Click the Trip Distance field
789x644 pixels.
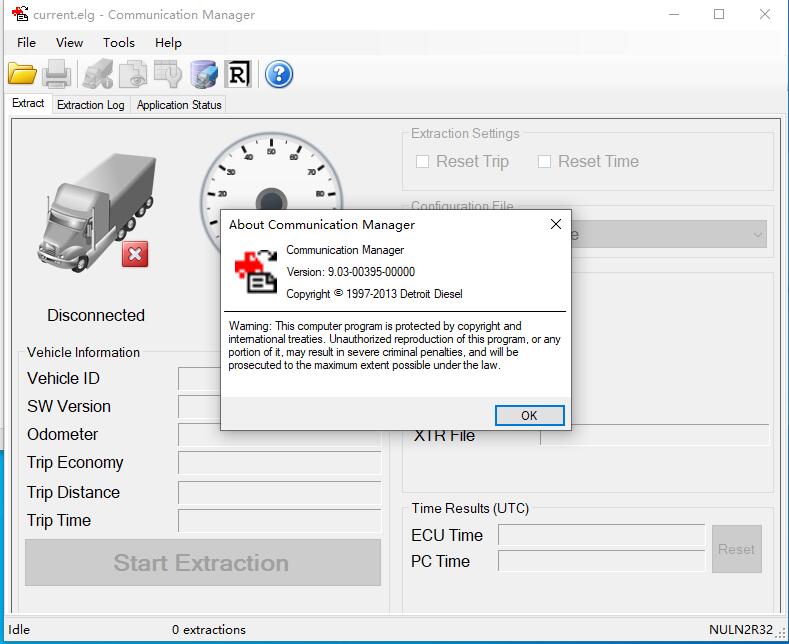[279, 492]
